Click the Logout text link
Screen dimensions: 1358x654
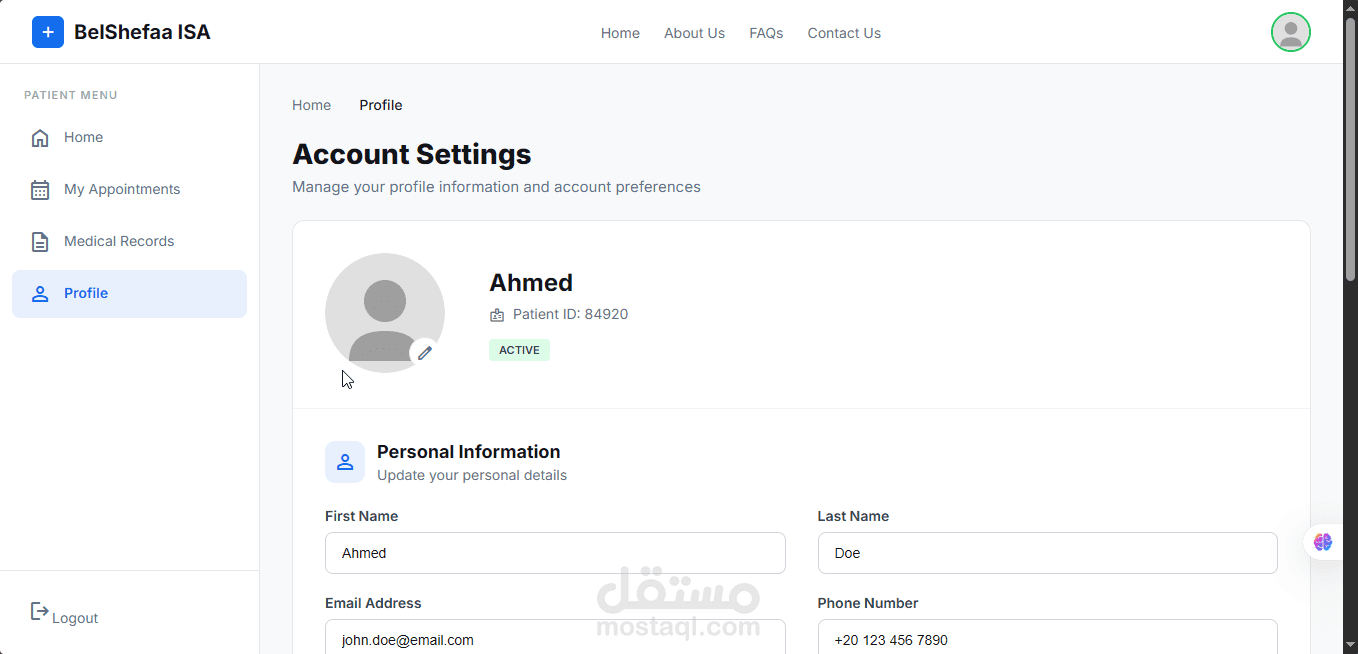(x=75, y=618)
